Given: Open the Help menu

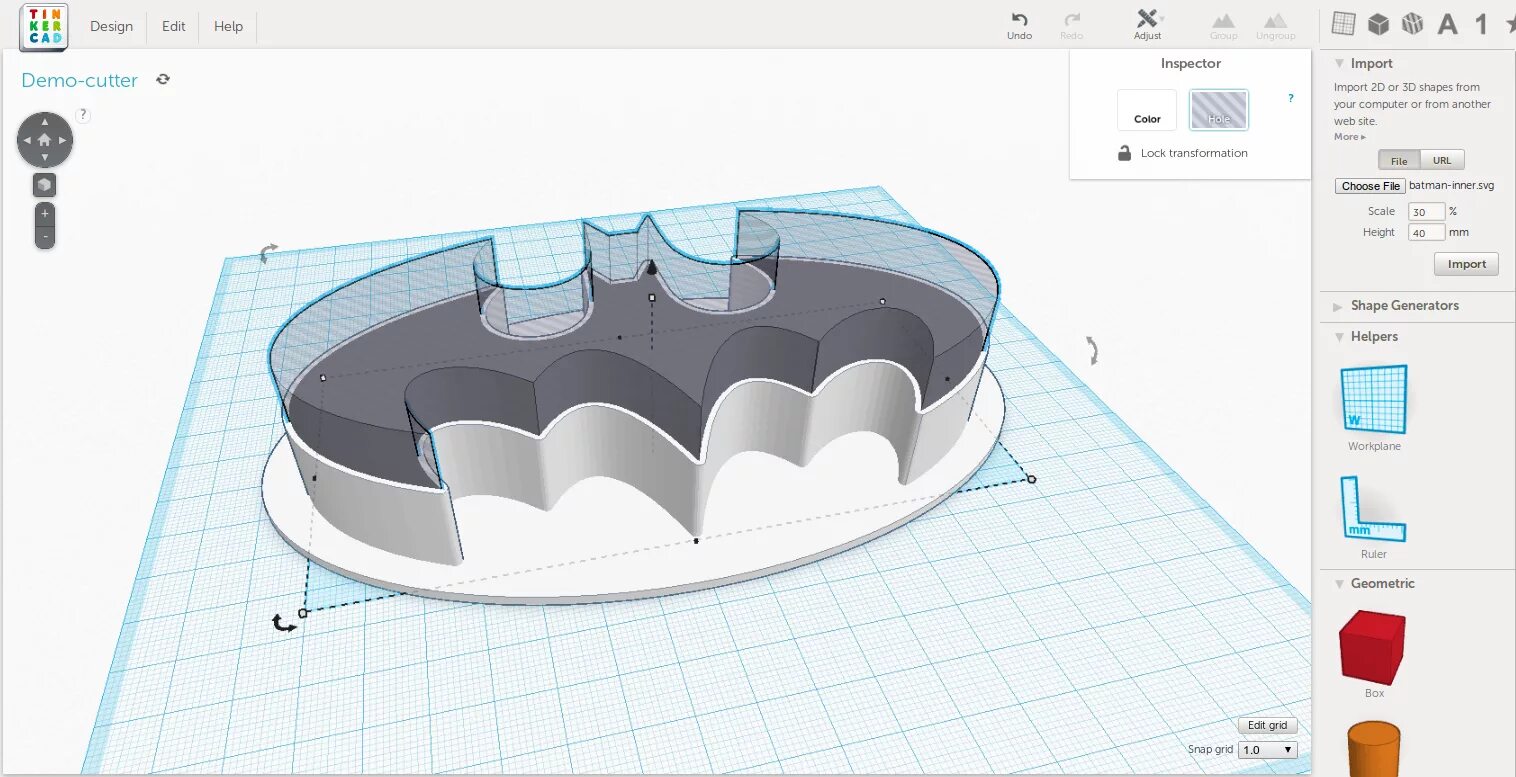Looking at the screenshot, I should 228,27.
